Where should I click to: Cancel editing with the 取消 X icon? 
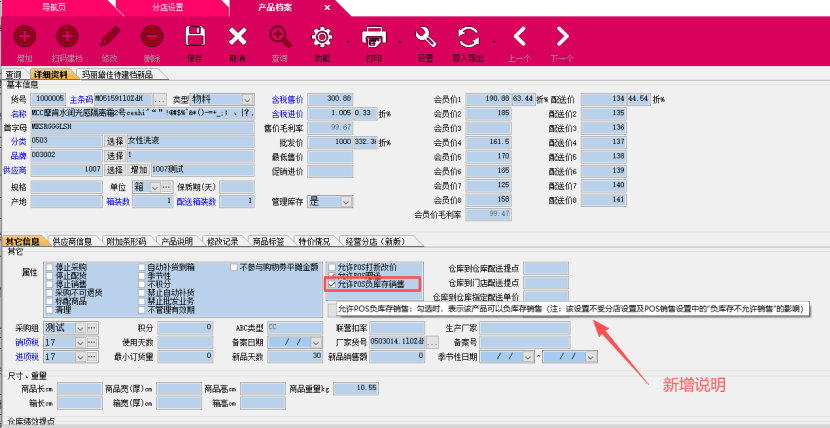point(238,37)
